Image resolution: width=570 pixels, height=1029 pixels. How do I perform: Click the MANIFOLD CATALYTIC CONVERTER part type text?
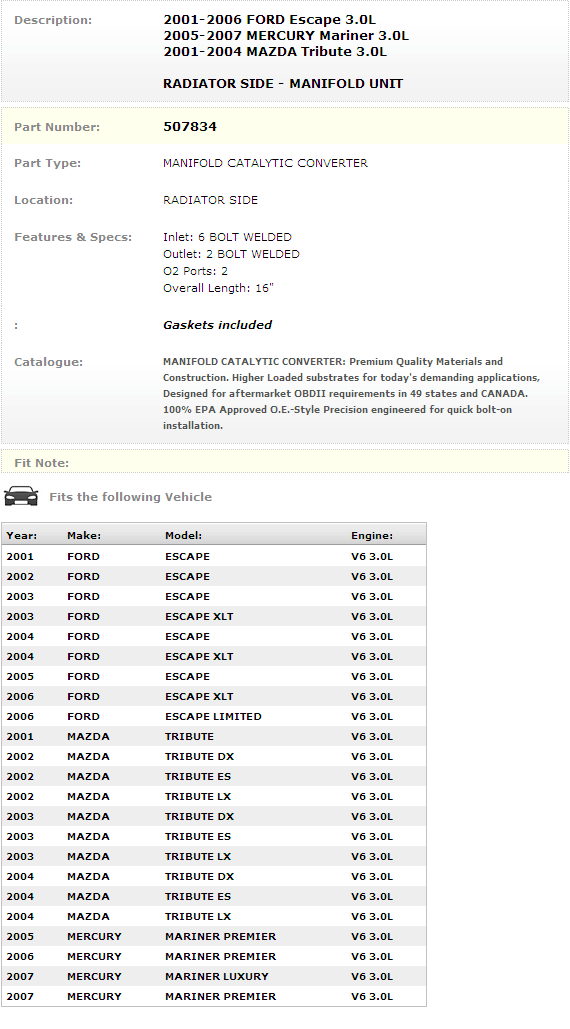265,163
